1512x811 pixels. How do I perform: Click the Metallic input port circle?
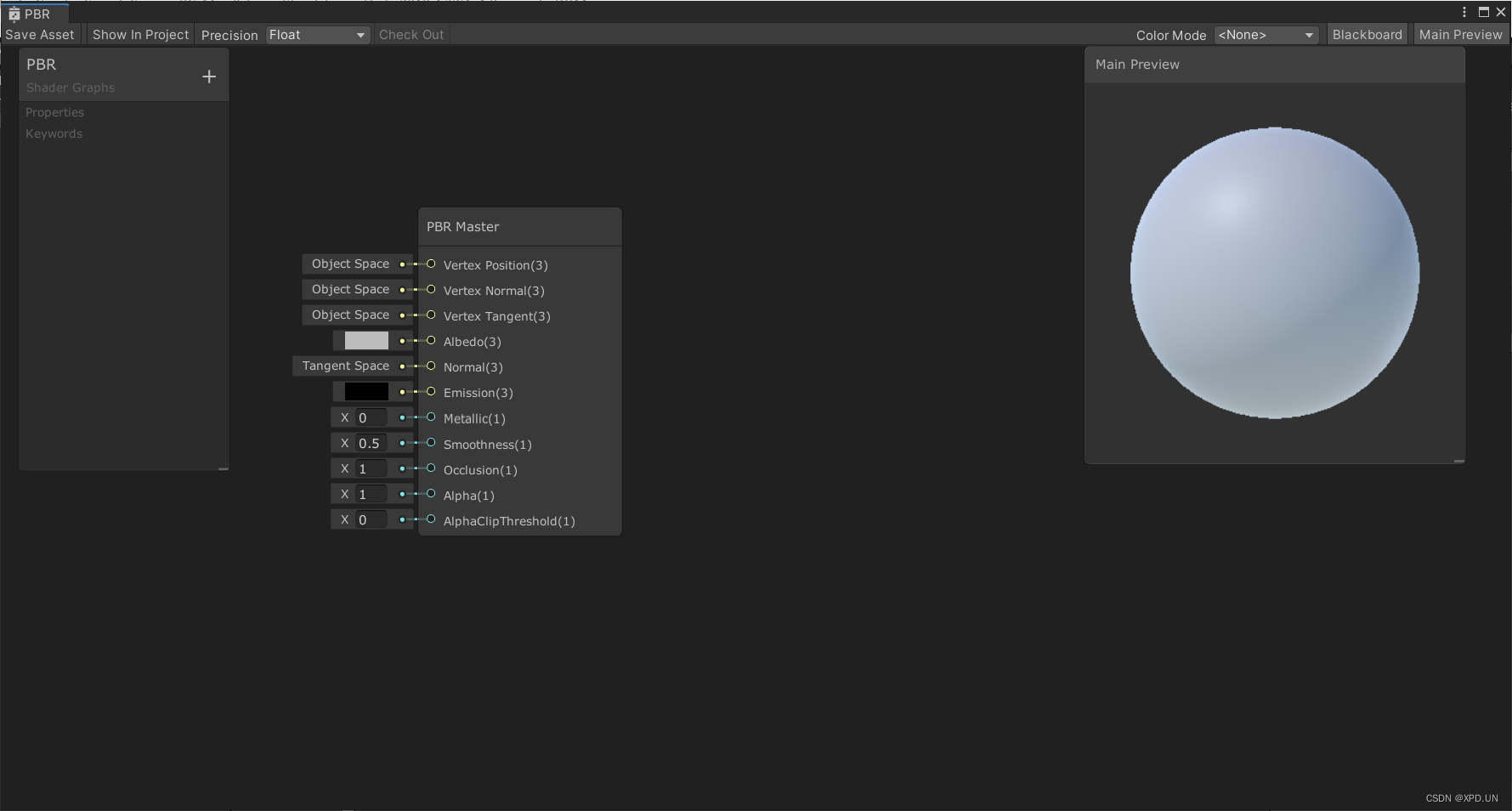(x=429, y=418)
